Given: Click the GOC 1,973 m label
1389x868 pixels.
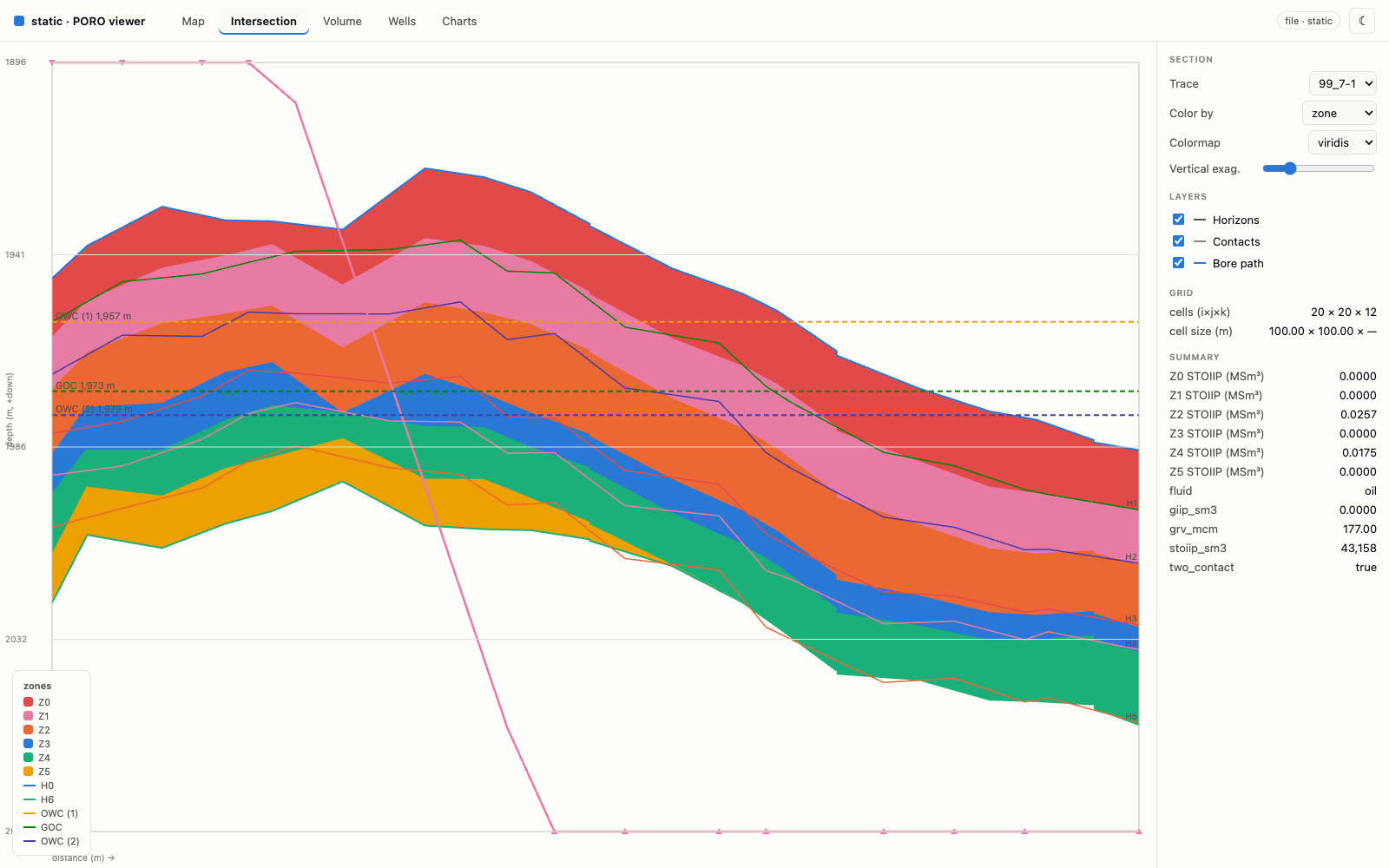Looking at the screenshot, I should click(85, 385).
